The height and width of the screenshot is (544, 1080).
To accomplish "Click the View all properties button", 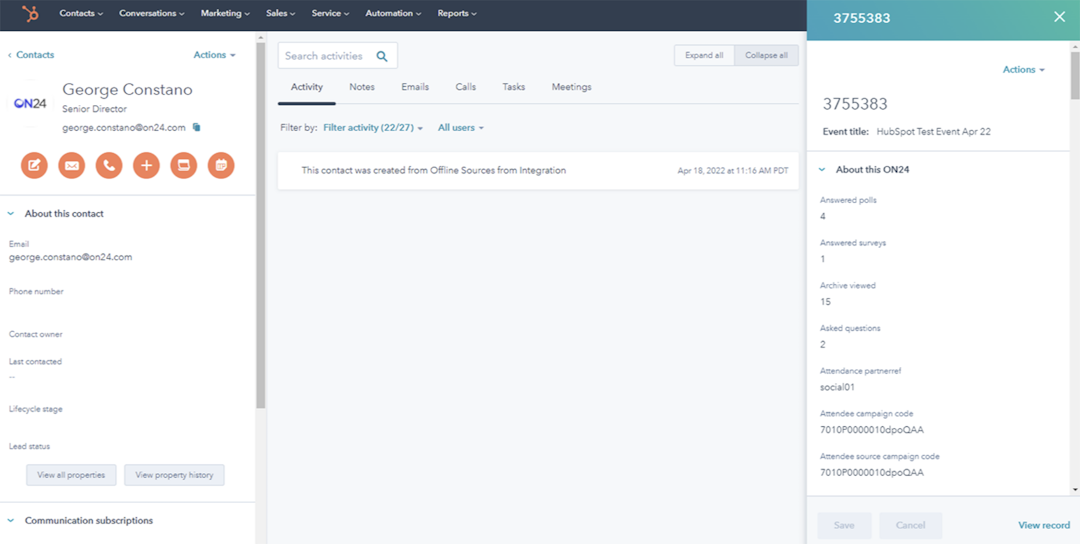I will [71, 475].
